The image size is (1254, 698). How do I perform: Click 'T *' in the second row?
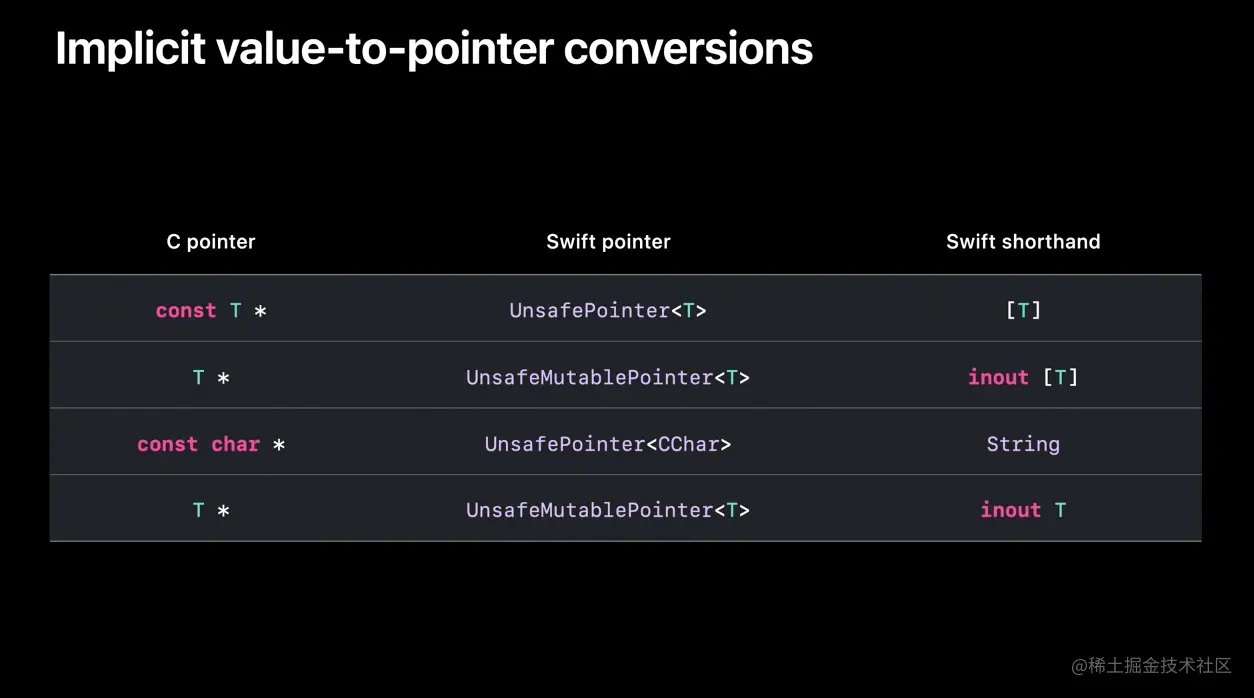[x=211, y=378]
